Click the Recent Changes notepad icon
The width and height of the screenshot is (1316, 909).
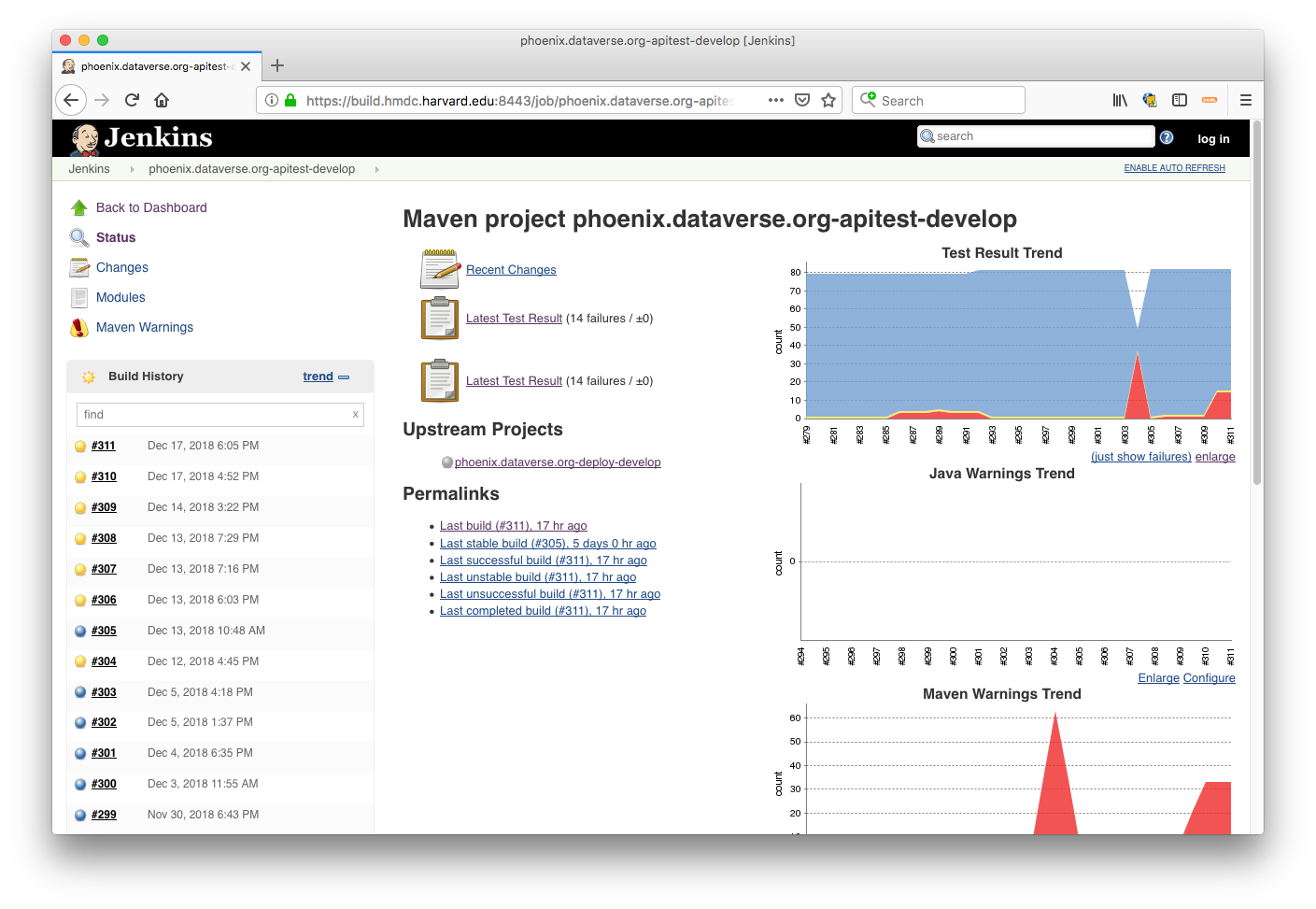(441, 269)
